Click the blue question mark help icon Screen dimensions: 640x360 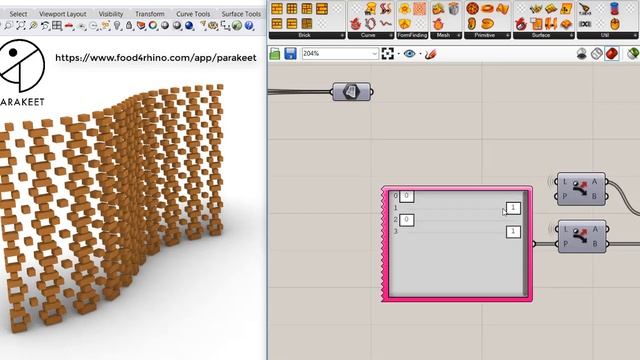pos(249,26)
